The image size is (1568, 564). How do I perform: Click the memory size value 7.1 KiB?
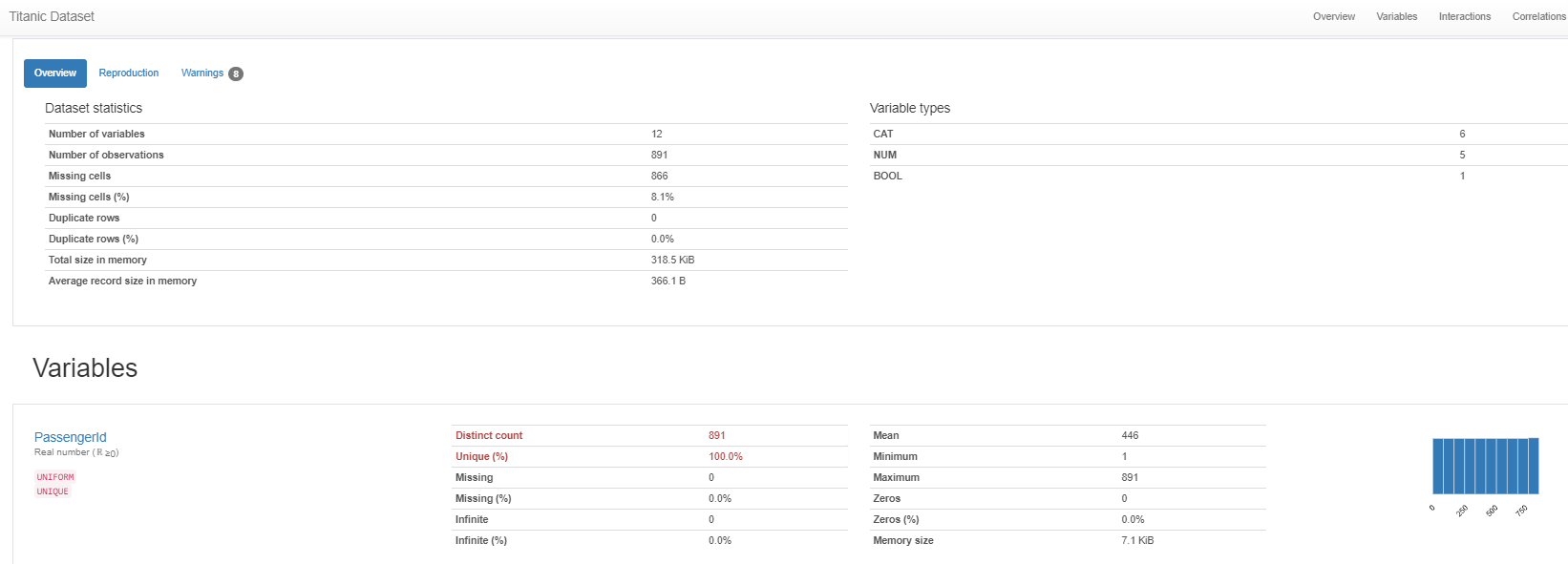pos(1137,540)
